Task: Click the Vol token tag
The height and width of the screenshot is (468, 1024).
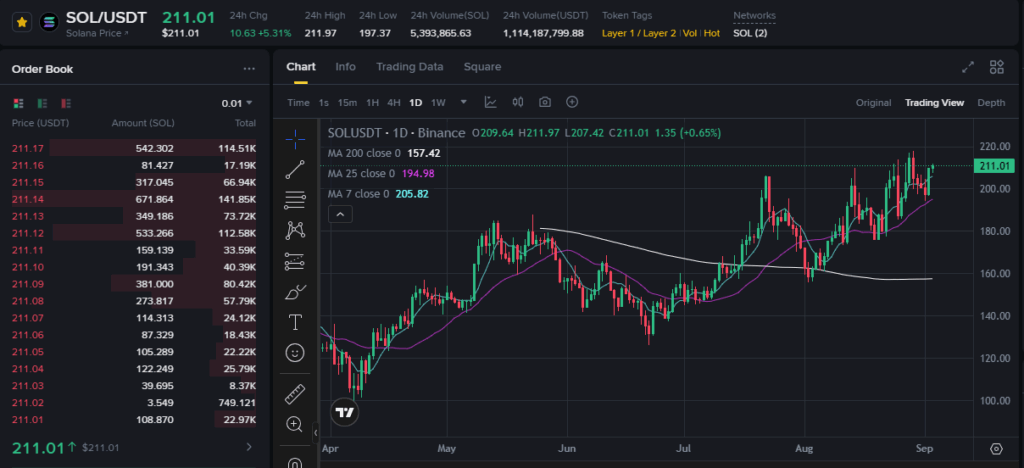Action: pos(690,33)
